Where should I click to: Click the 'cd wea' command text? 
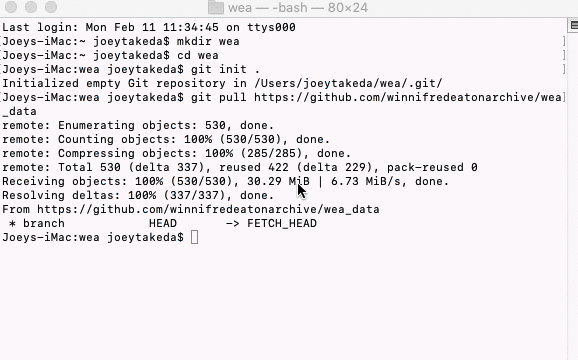click(198, 55)
